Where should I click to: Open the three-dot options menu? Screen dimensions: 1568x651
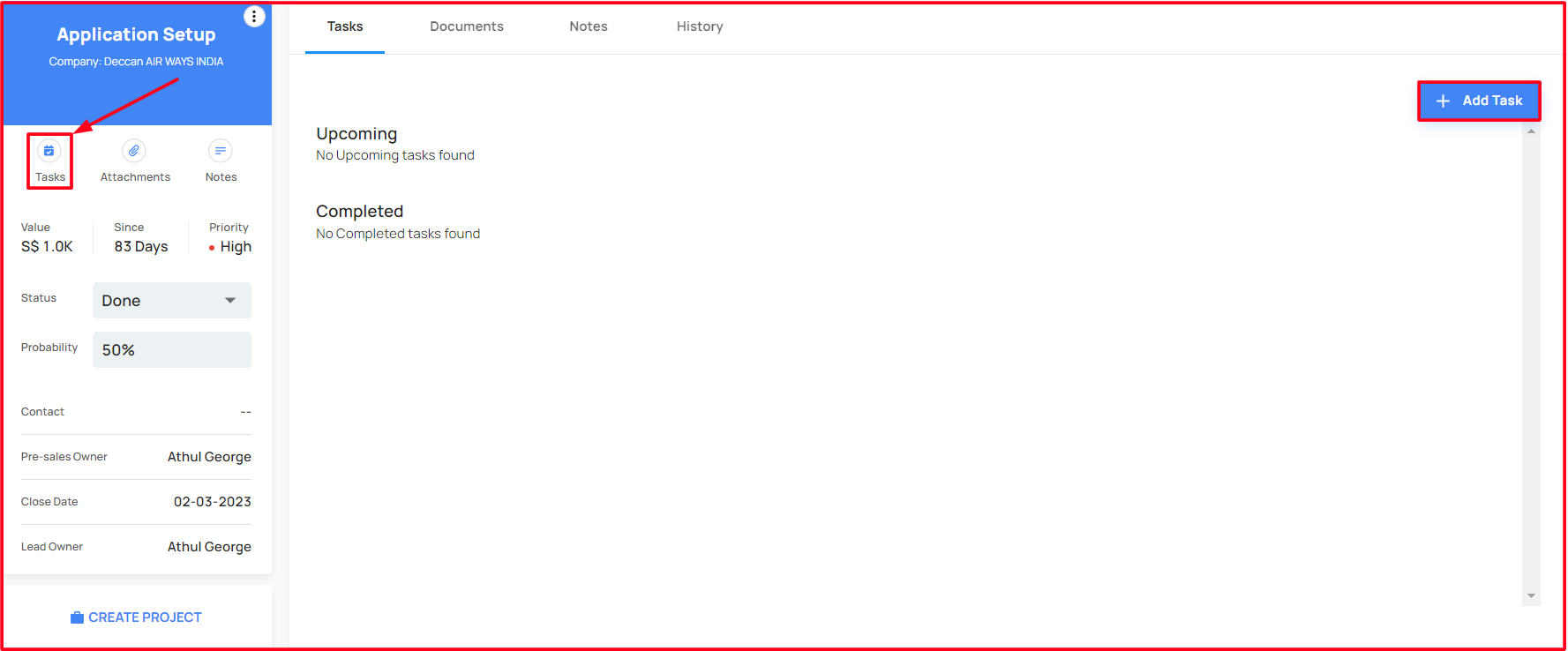click(254, 17)
